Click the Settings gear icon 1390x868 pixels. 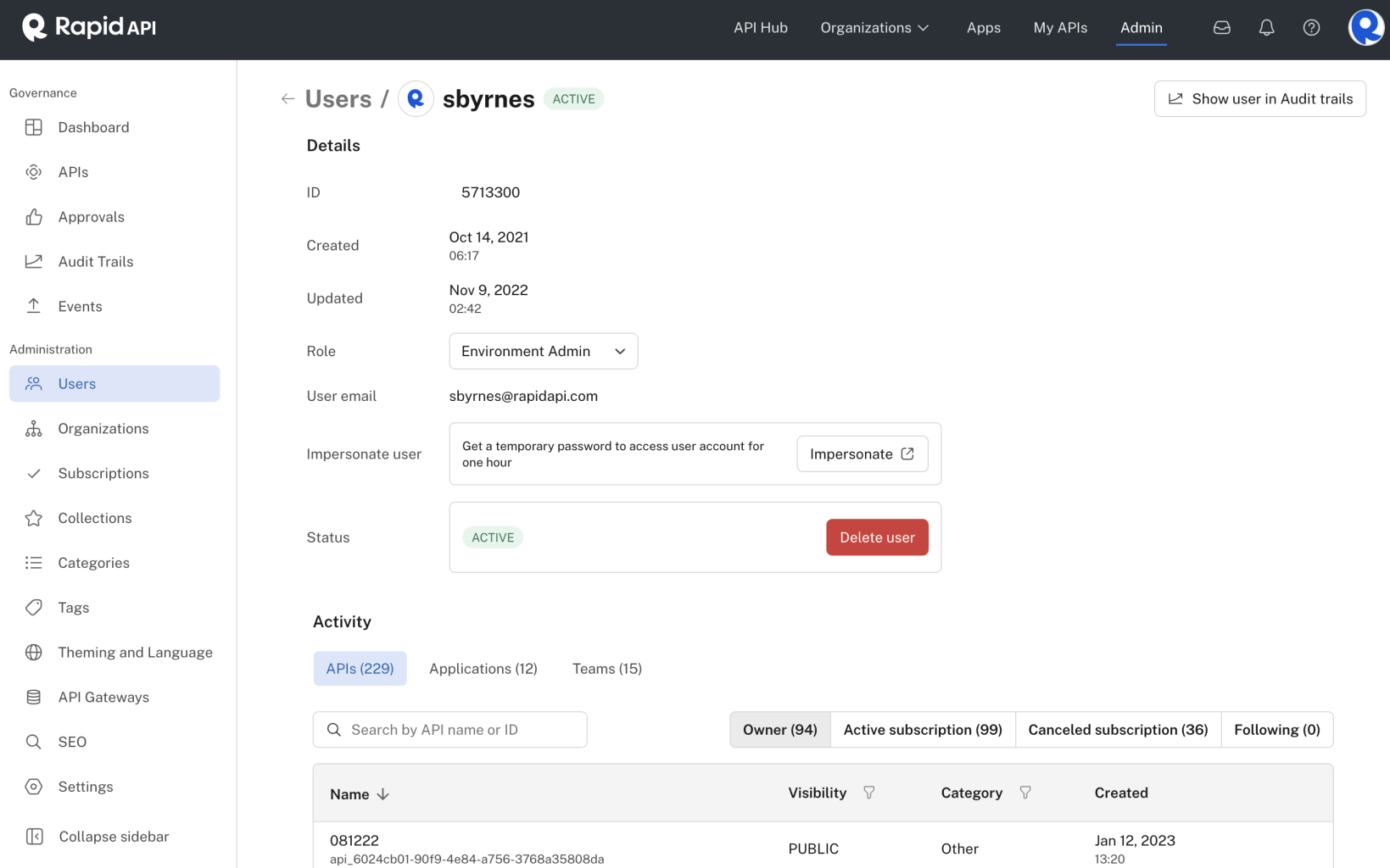[34, 787]
